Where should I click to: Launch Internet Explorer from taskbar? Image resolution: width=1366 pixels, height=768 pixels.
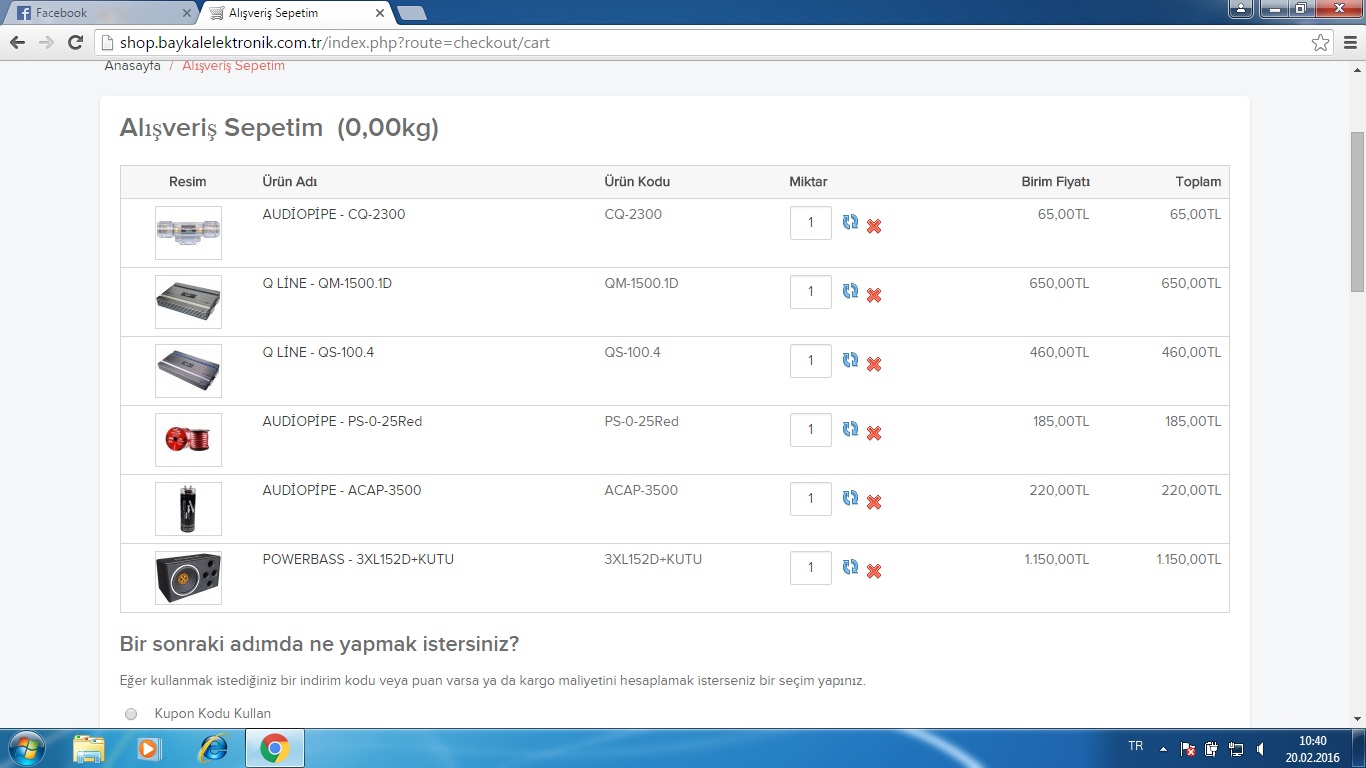point(213,748)
